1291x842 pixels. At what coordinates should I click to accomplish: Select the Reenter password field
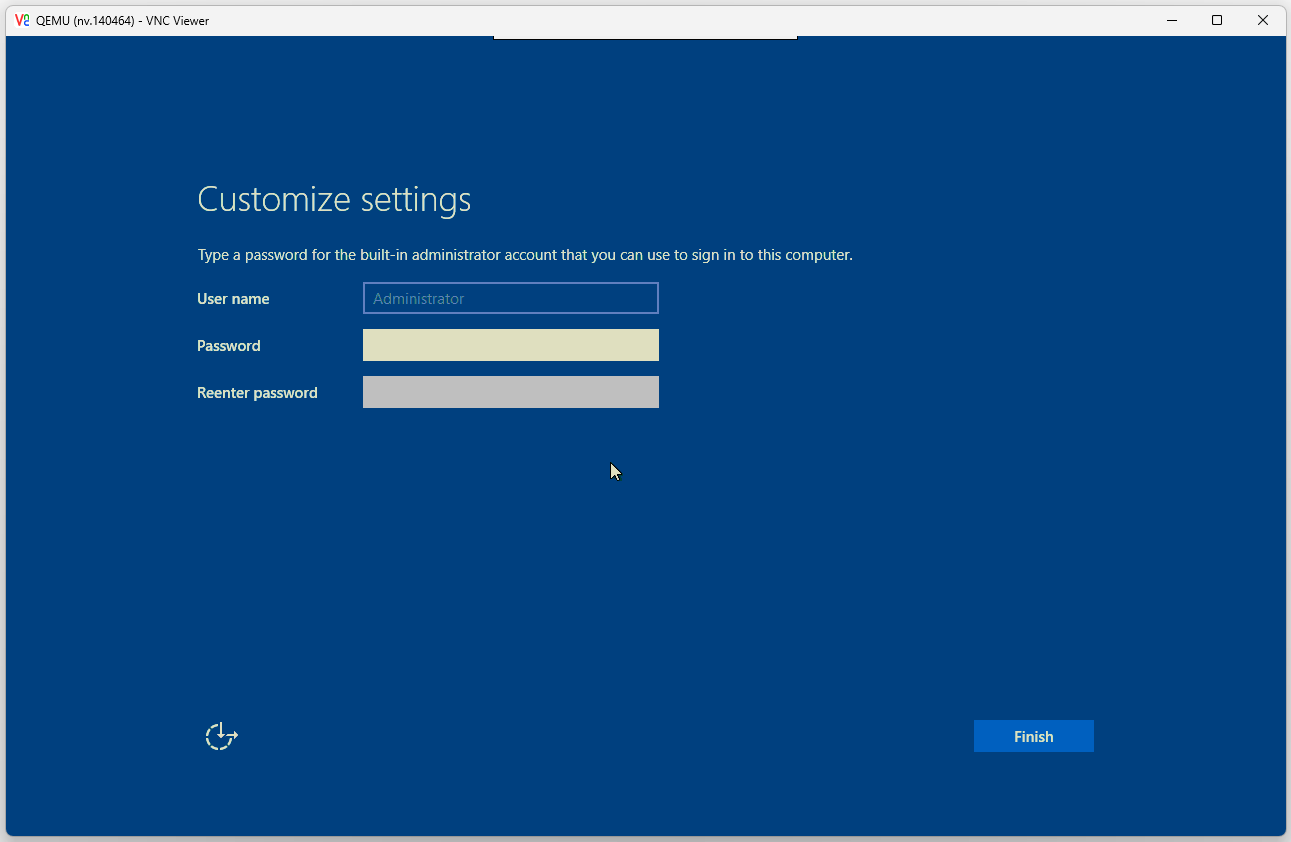point(510,392)
